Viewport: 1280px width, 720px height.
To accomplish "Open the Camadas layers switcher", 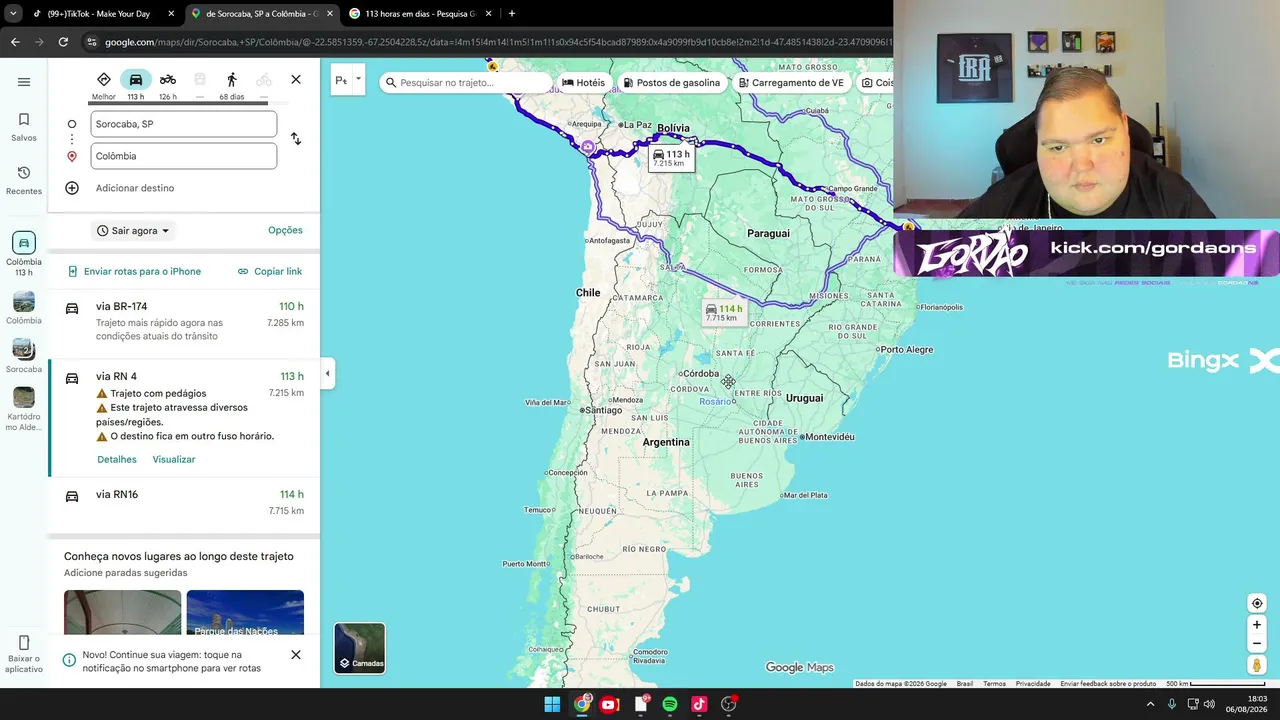I will point(359,648).
